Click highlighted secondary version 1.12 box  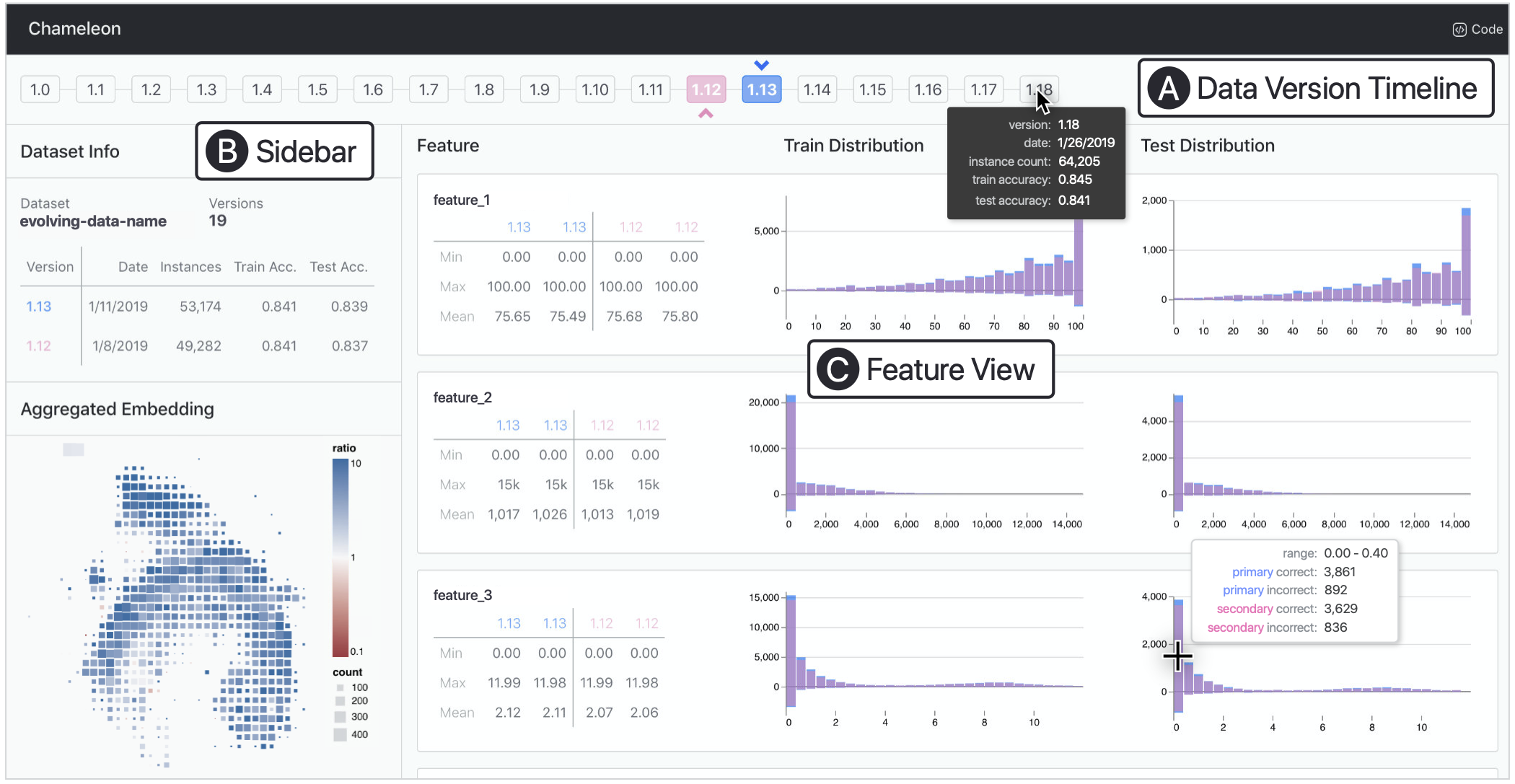point(706,89)
